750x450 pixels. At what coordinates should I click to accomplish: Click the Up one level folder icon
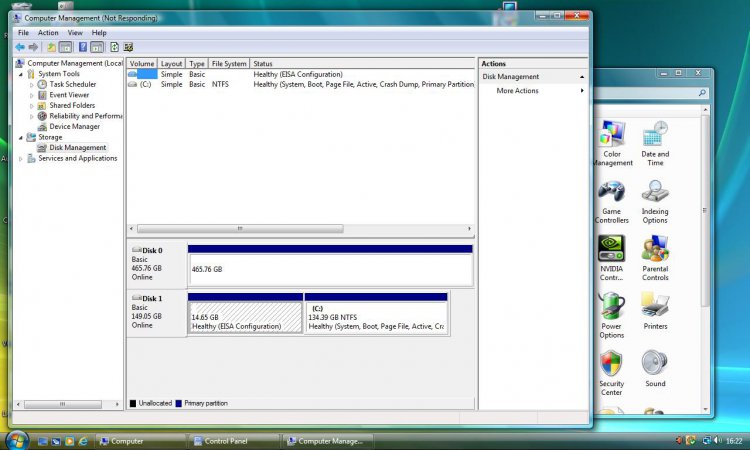click(x=51, y=47)
